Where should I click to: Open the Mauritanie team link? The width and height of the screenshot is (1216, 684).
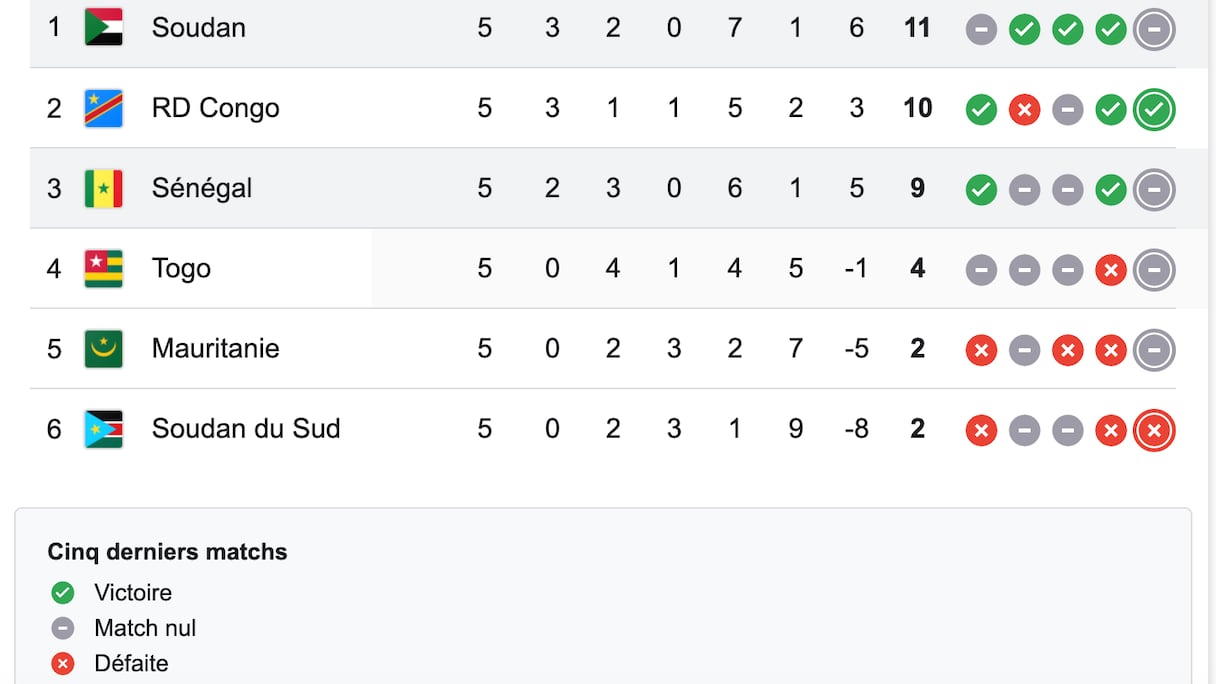point(215,349)
